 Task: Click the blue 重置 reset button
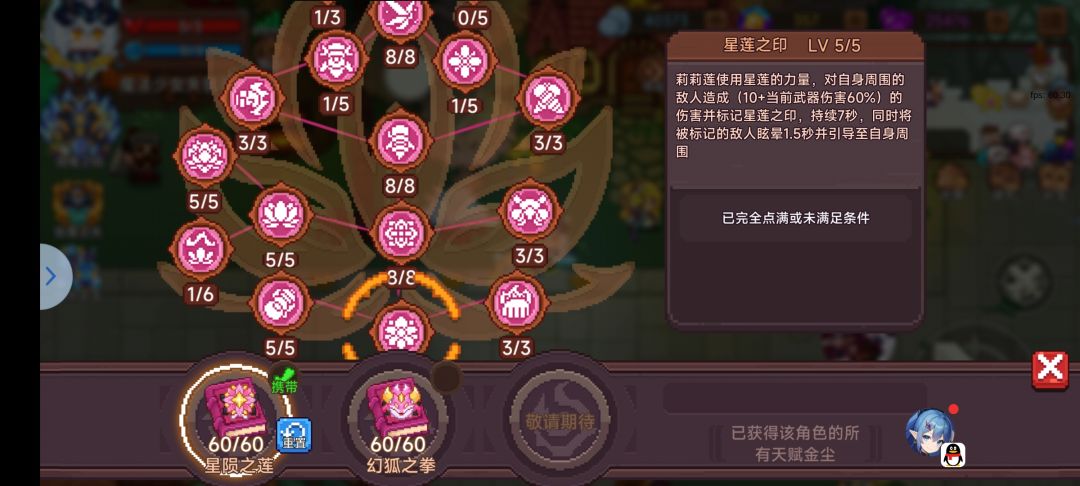coord(294,436)
